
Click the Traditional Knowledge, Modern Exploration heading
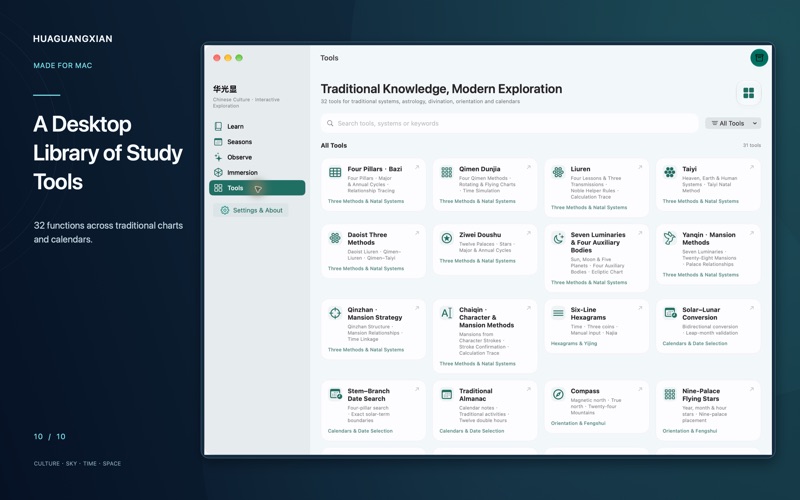pyautogui.click(x=441, y=89)
